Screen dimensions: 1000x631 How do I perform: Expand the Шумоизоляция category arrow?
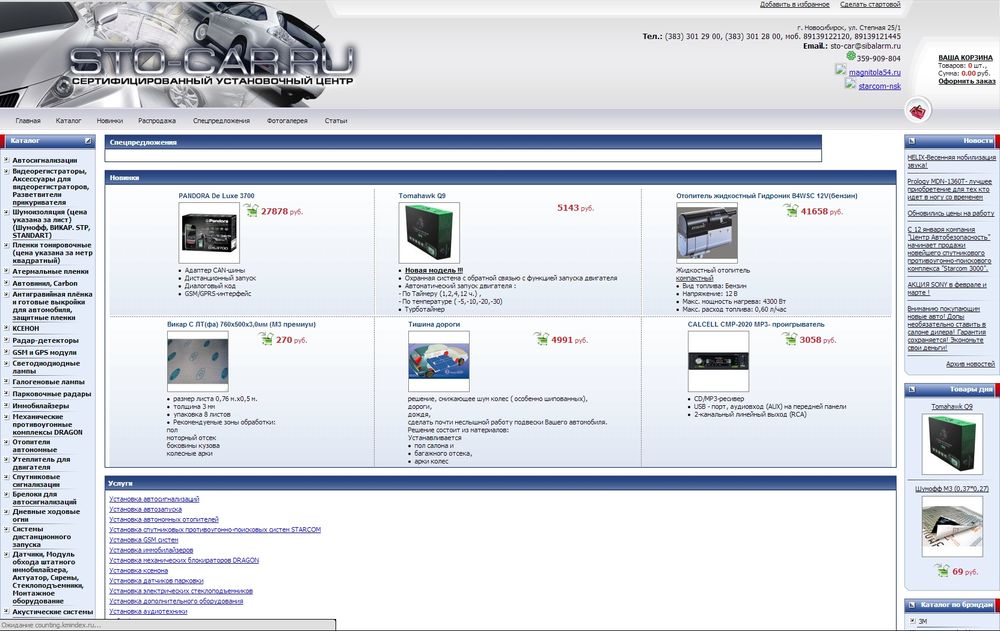[x=6, y=212]
